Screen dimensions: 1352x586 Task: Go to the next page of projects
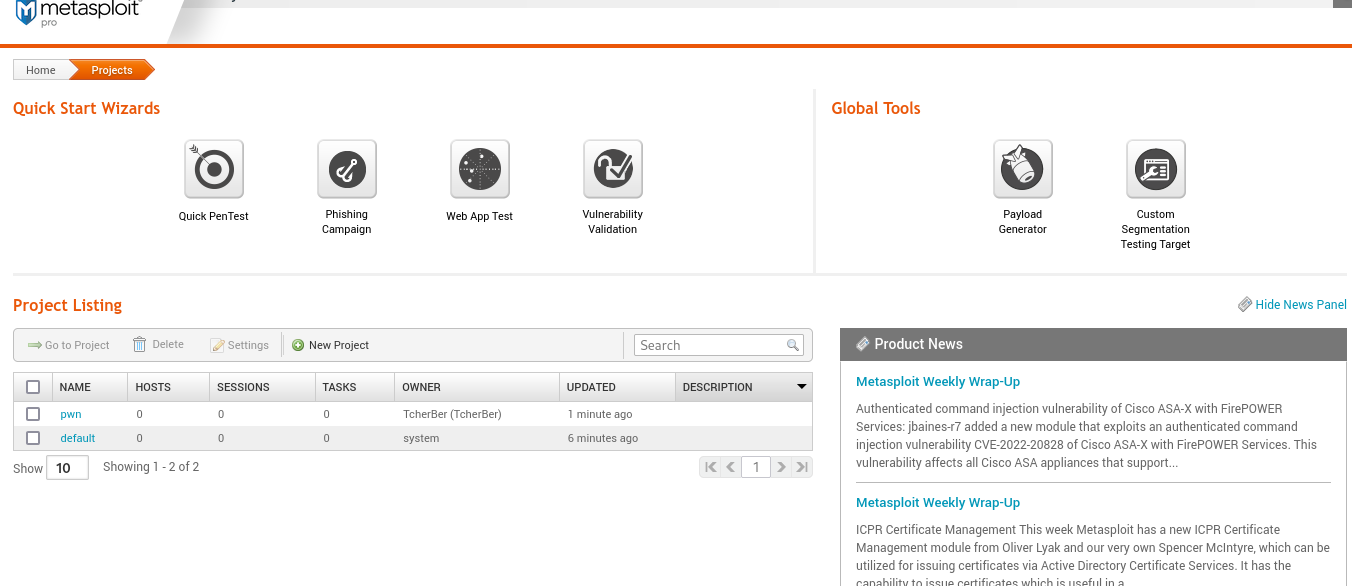click(x=781, y=467)
